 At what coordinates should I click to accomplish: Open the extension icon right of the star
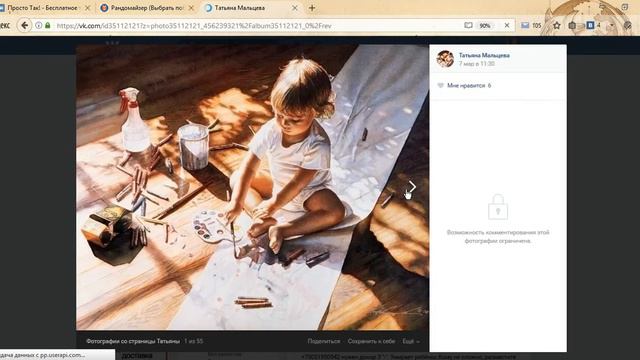click(572, 25)
